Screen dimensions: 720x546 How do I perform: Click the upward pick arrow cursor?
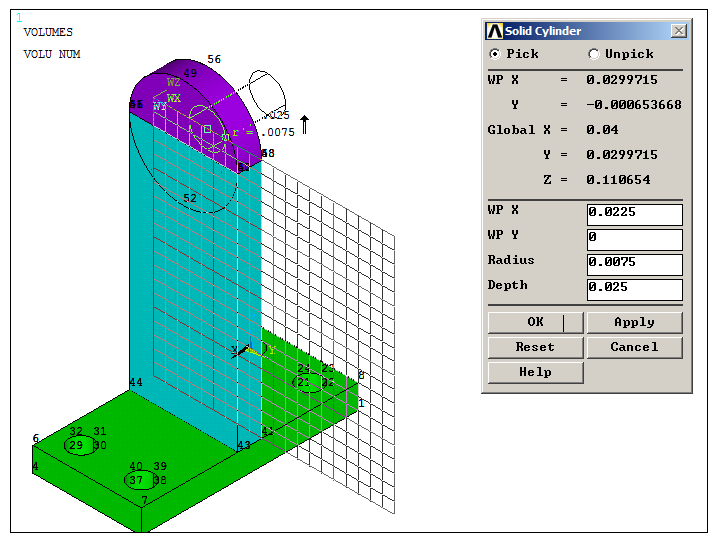pyautogui.click(x=304, y=124)
